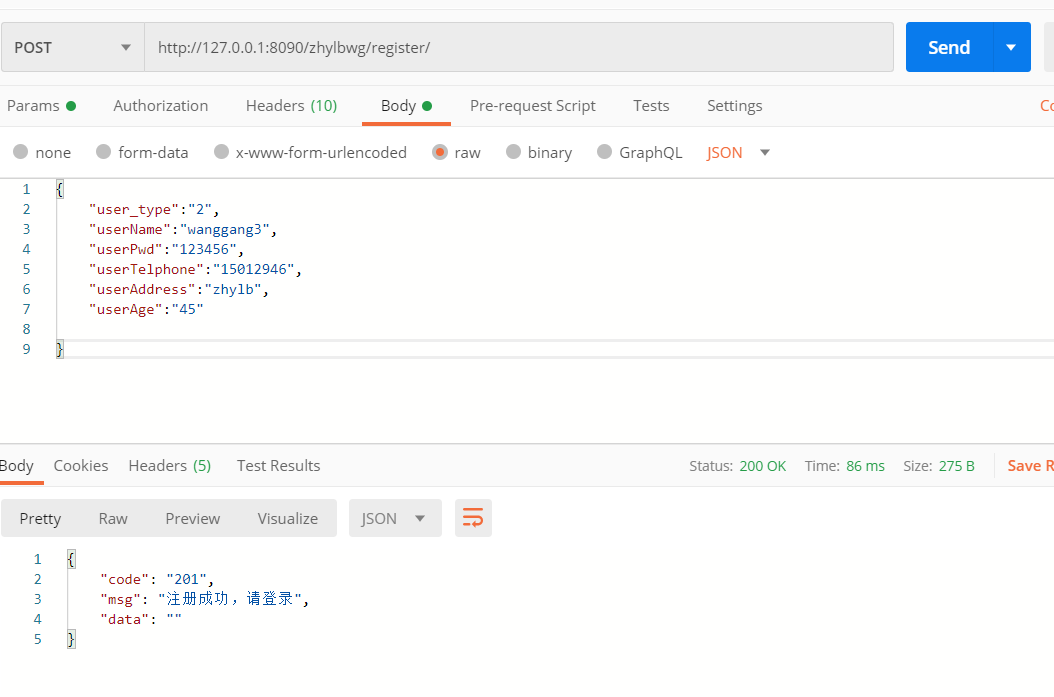
Task: Show the Visualize response view
Action: 288,518
